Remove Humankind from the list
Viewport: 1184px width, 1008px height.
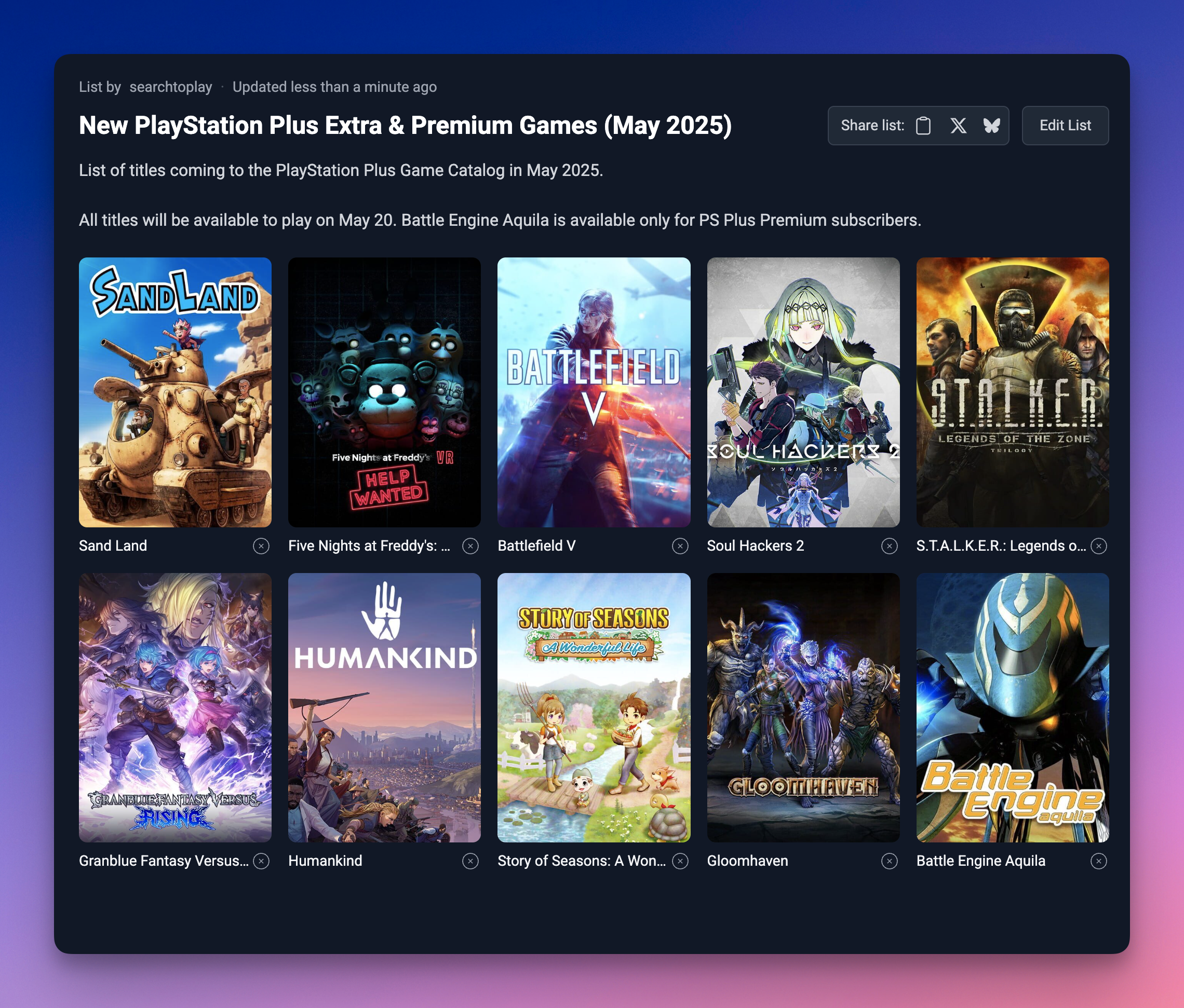point(470,861)
